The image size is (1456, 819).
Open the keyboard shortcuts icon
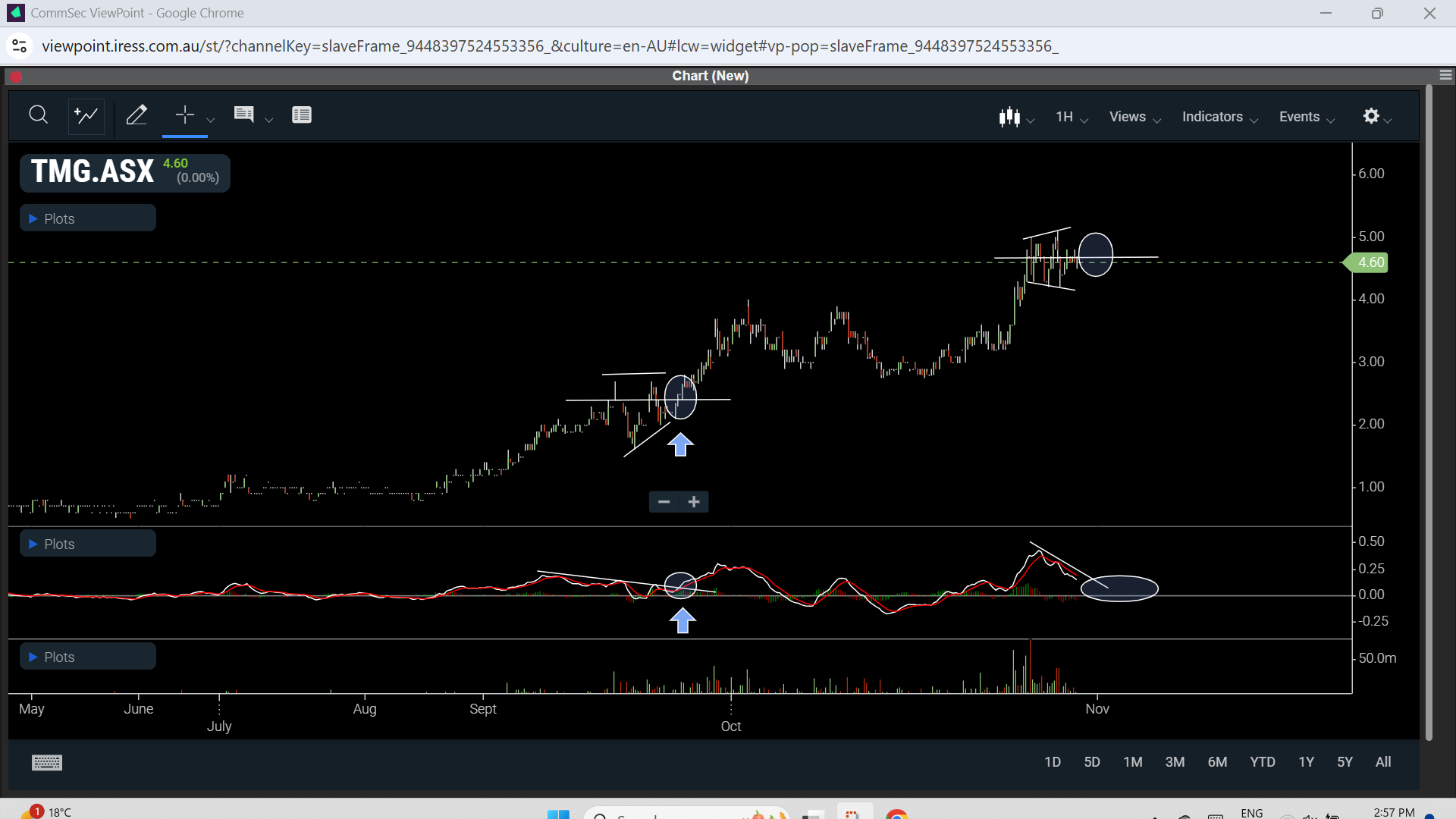(47, 763)
